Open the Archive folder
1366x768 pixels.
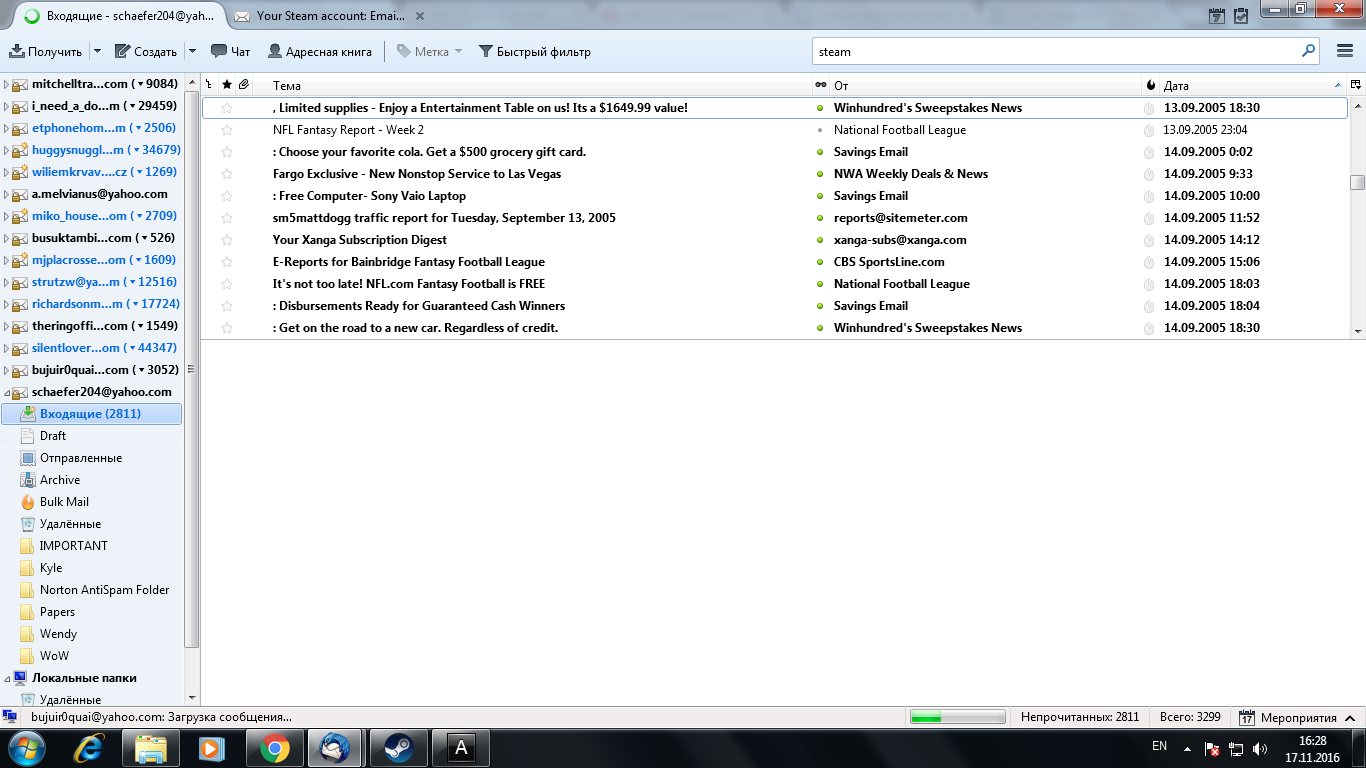click(60, 480)
